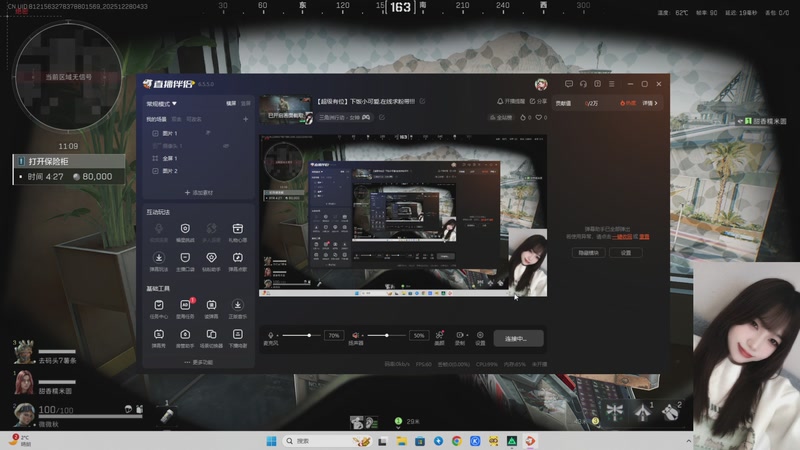The width and height of the screenshot is (800, 450).
Task: Click 添加素材 add source button
Action: (x=198, y=192)
